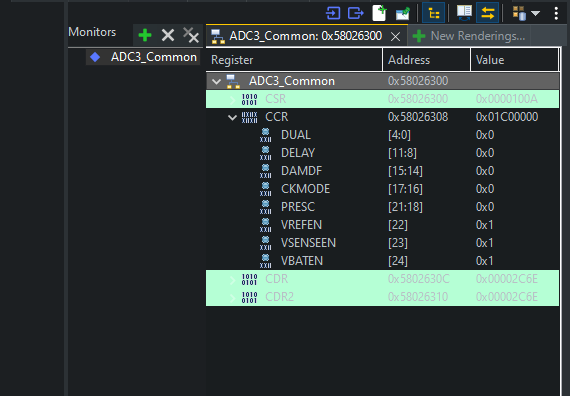Select the VSENSEEN bitfield row label
This screenshot has height=396, width=570.
tap(308, 243)
